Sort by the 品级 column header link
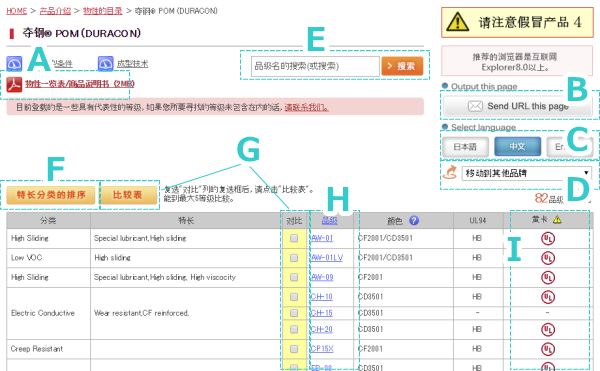The height and width of the screenshot is (371, 600). (x=329, y=220)
